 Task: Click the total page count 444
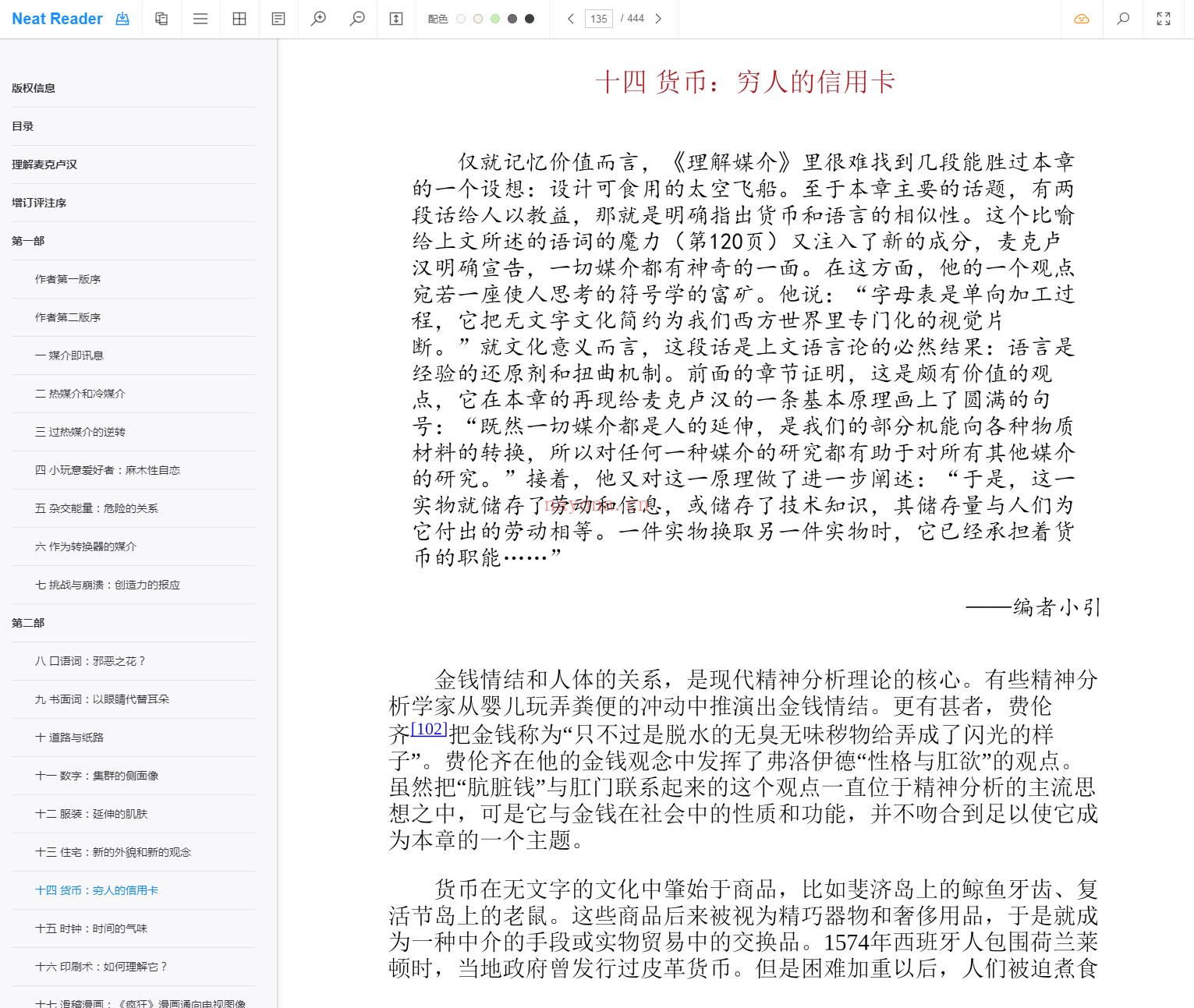[636, 19]
